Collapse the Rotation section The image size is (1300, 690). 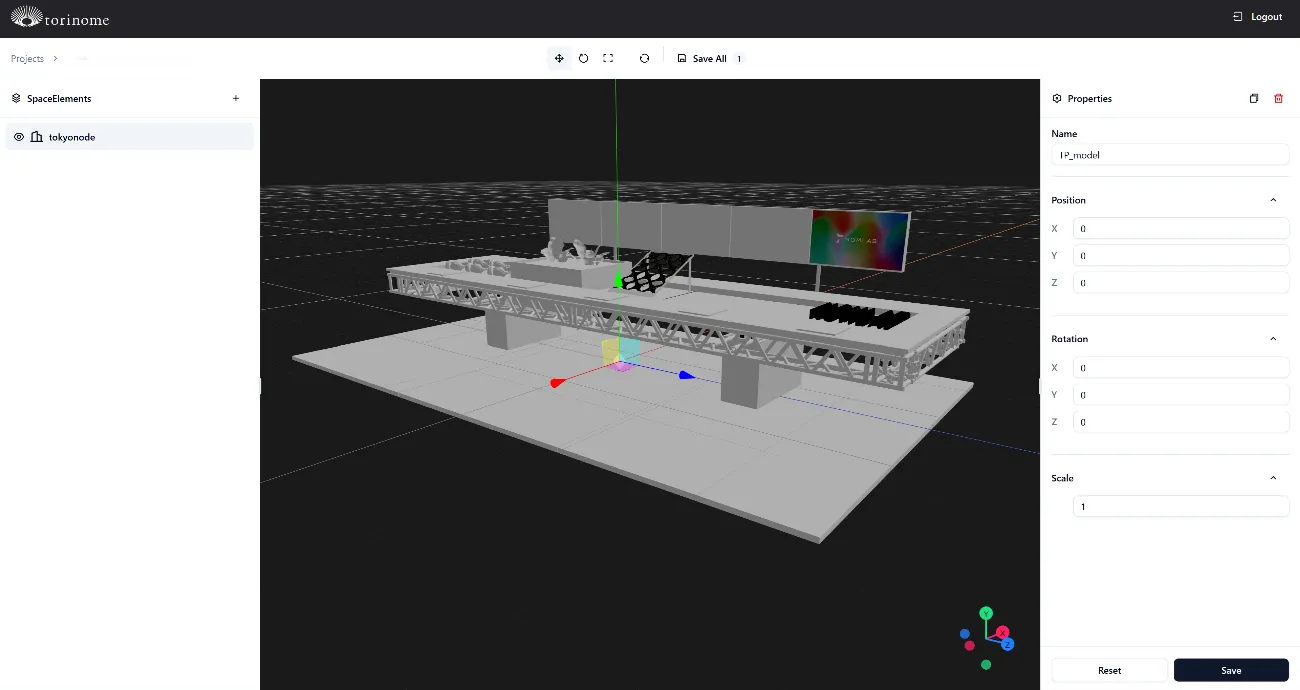[1272, 338]
